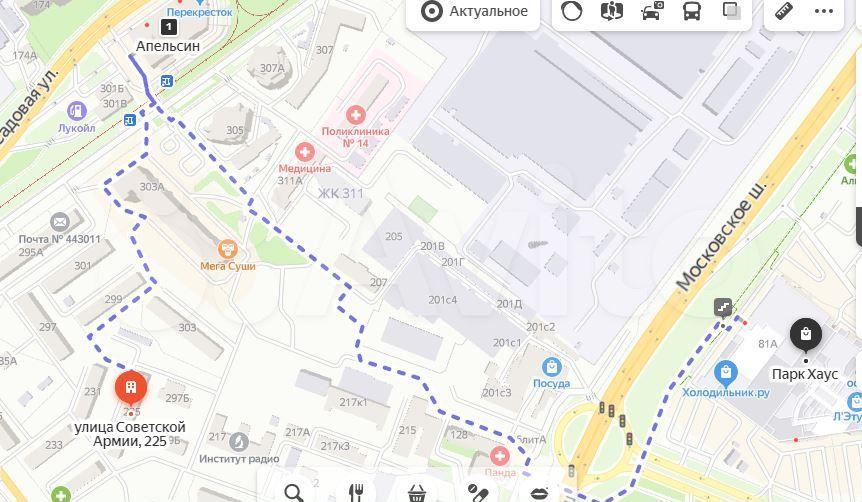
Task: Click the Мега Суши orange icon
Action: click(x=228, y=250)
